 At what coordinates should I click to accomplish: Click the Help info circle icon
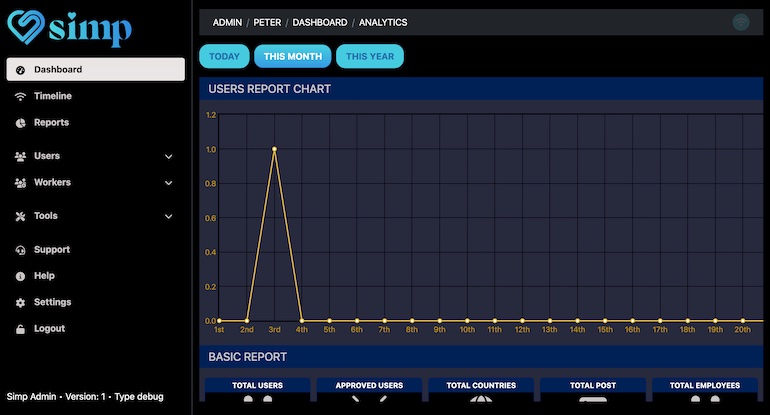click(x=21, y=276)
